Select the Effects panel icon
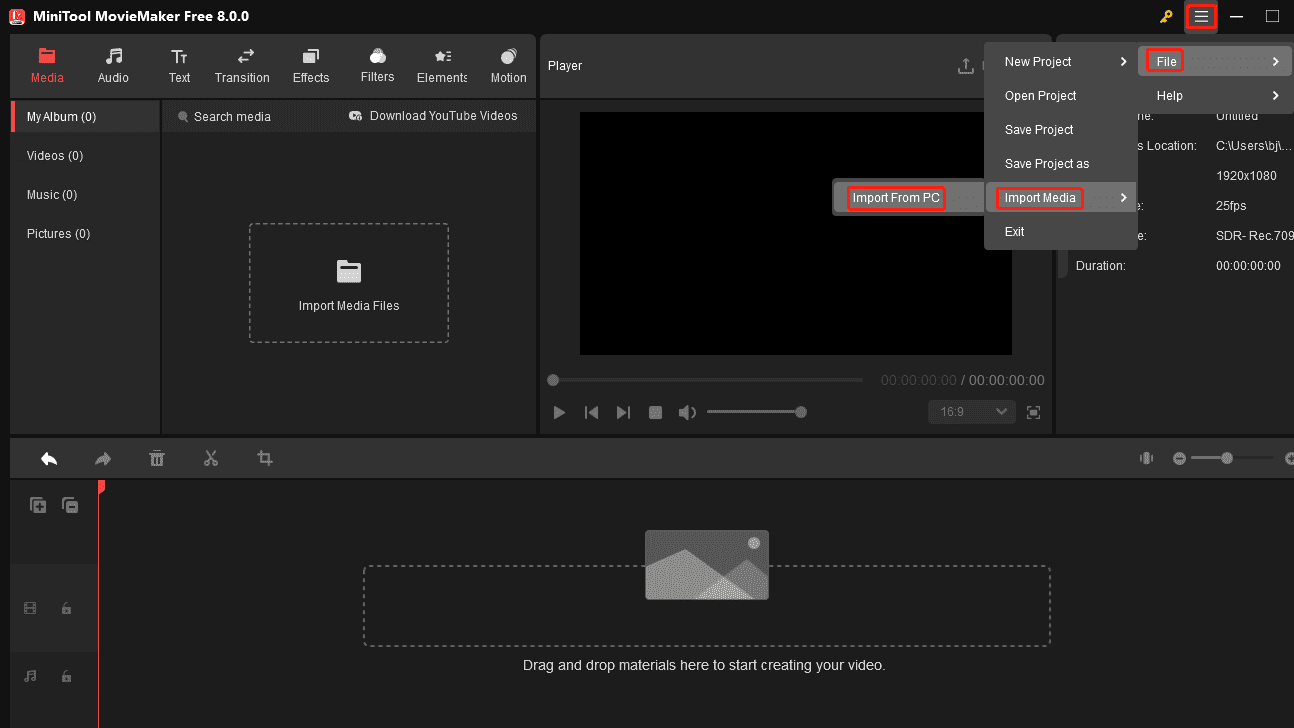This screenshot has height=728, width=1294. click(310, 65)
